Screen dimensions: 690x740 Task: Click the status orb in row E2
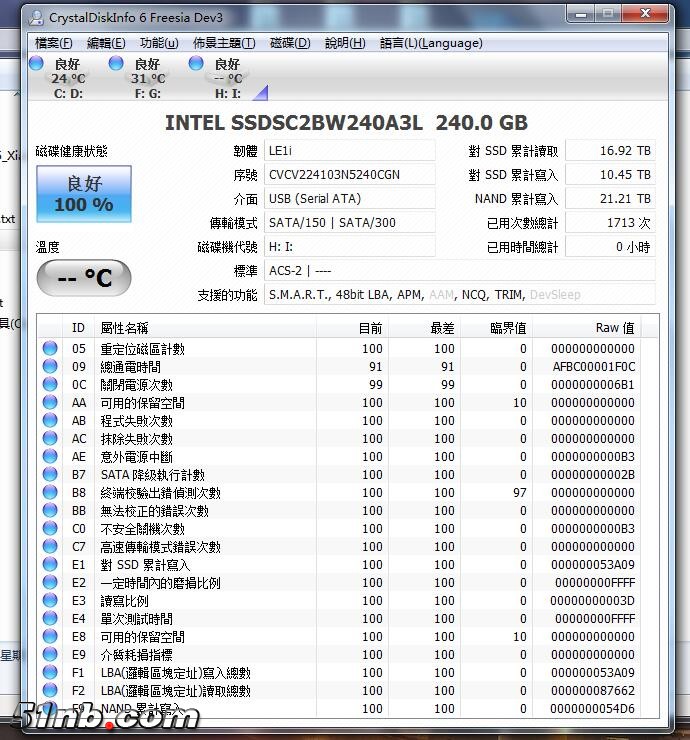tap(50, 582)
